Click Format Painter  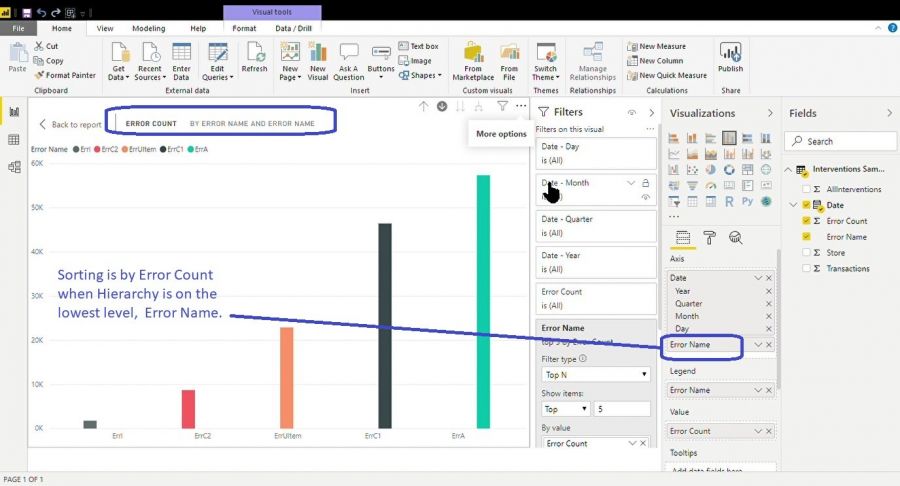click(65, 75)
